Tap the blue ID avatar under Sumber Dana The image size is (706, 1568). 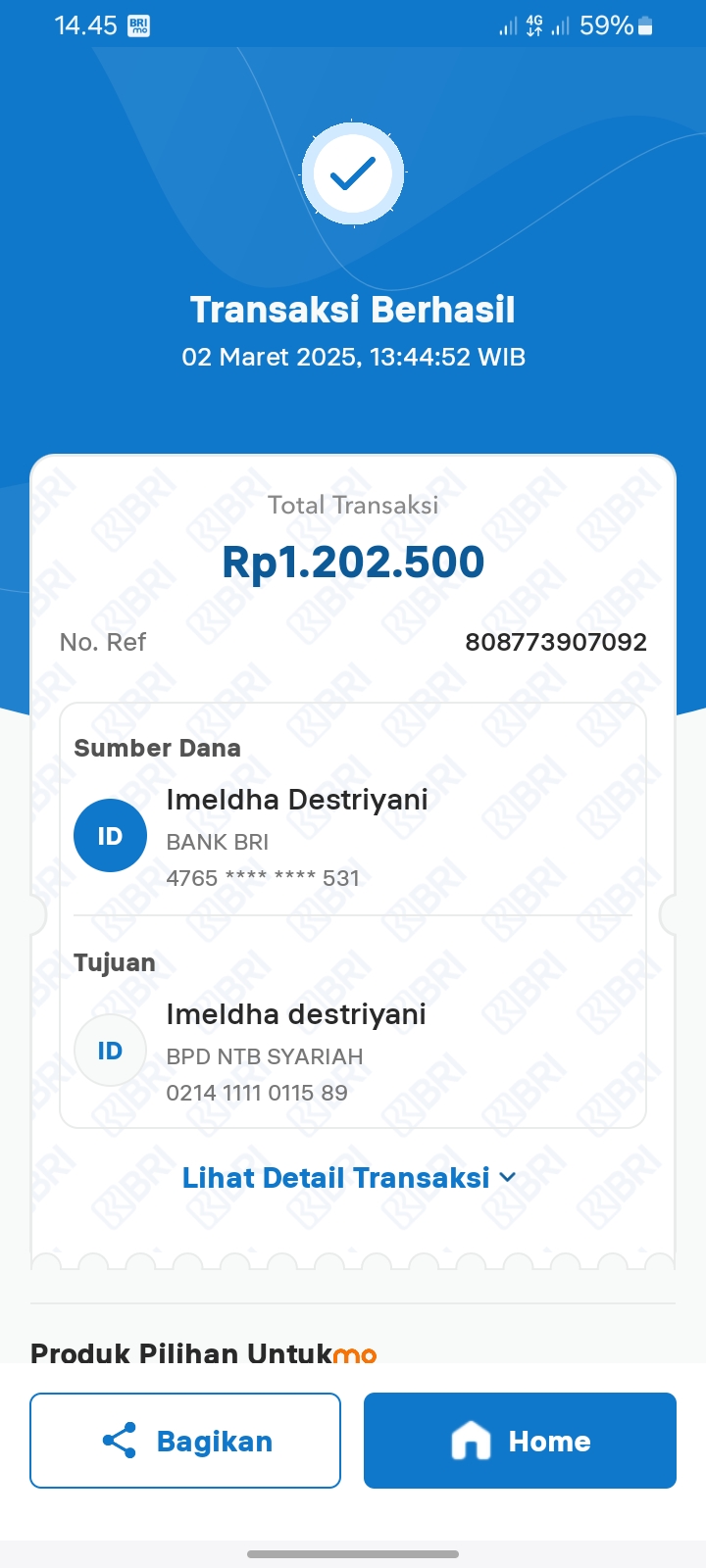click(110, 836)
